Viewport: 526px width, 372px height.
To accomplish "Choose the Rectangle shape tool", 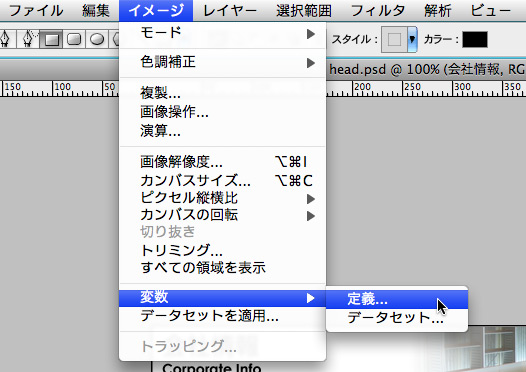I will coord(51,39).
